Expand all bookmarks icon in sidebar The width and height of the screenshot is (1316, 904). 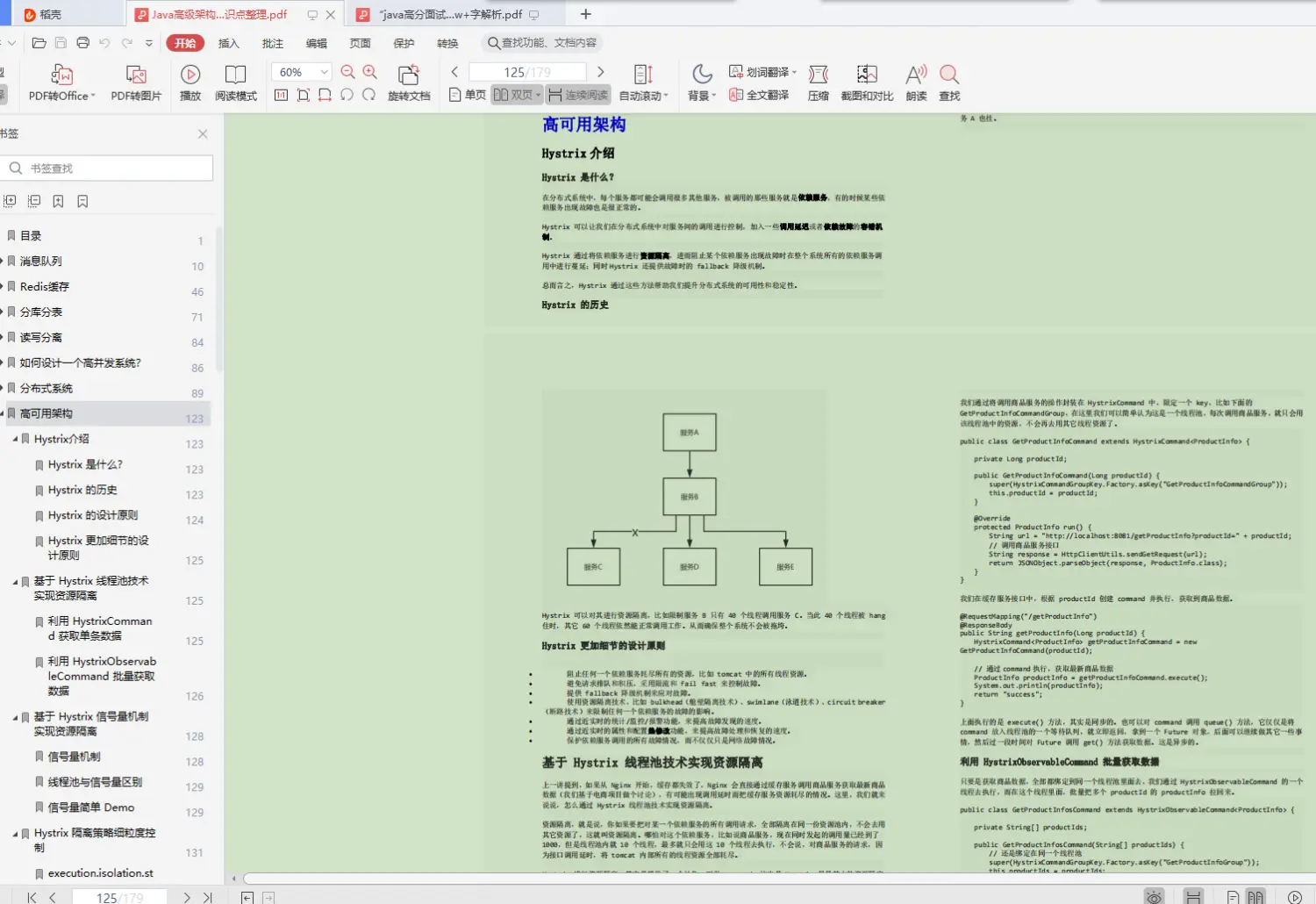point(10,201)
